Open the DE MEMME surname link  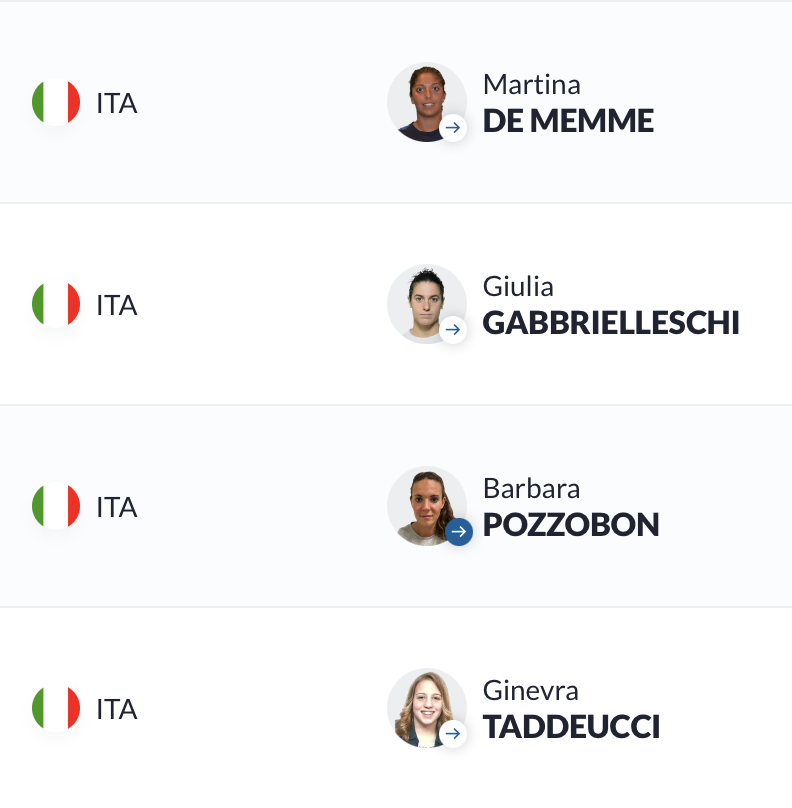[568, 121]
